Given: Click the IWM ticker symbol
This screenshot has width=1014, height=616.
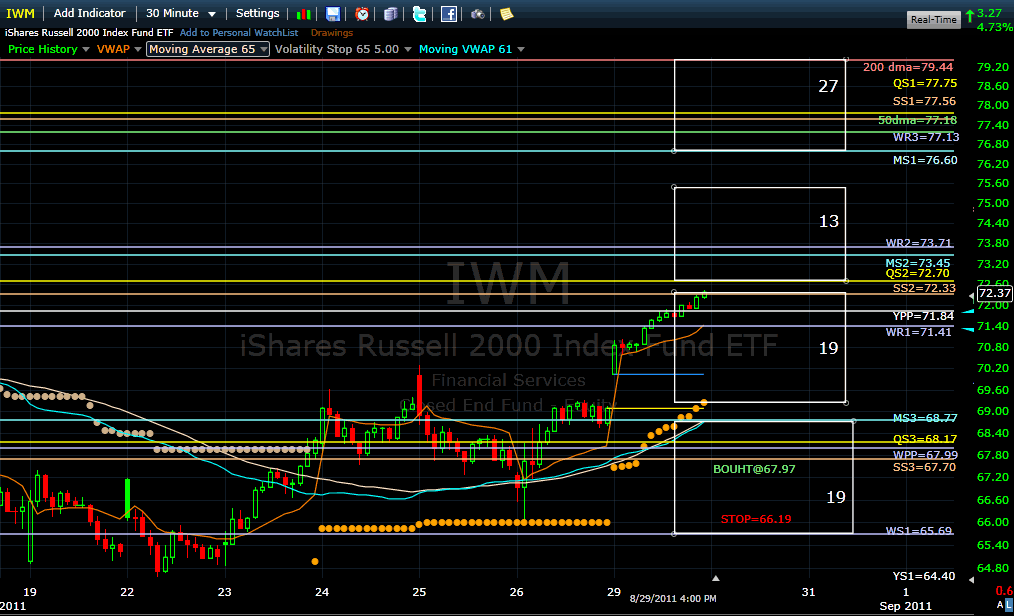Looking at the screenshot, I should [x=20, y=14].
